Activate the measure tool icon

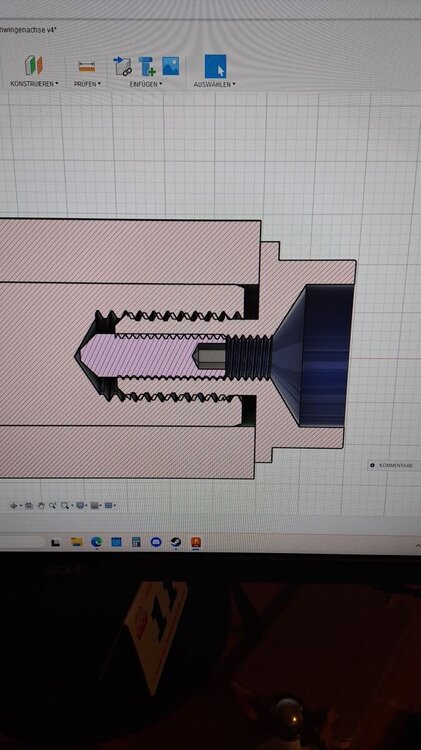pos(87,66)
